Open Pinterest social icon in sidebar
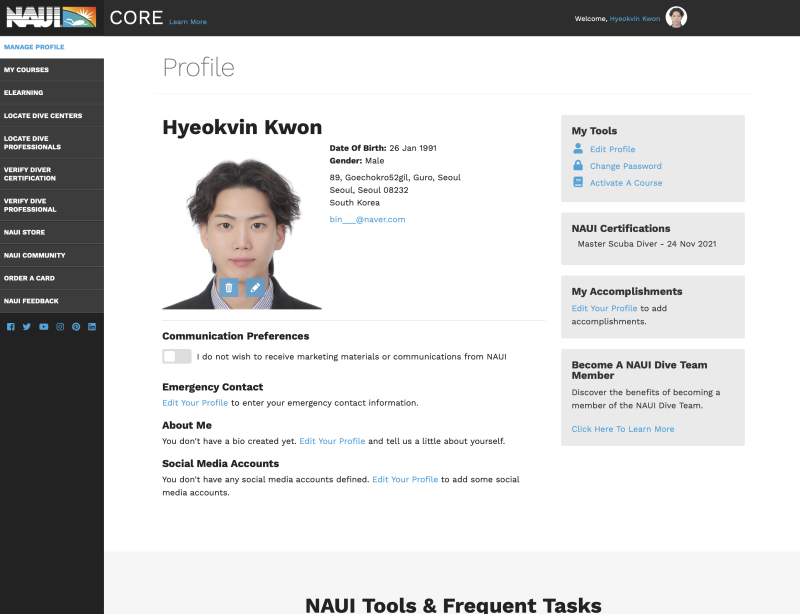800x614 pixels. click(76, 327)
